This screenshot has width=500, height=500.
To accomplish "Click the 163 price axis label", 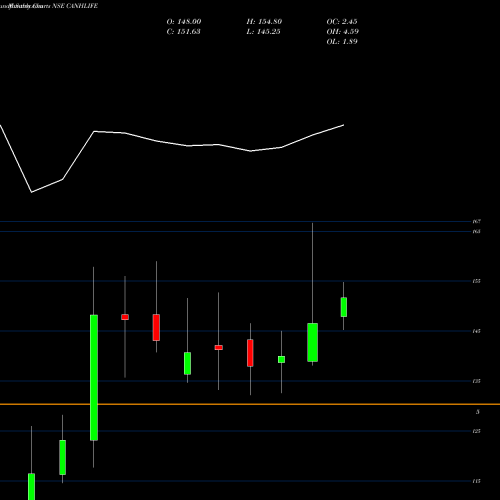I will tap(476, 231).
